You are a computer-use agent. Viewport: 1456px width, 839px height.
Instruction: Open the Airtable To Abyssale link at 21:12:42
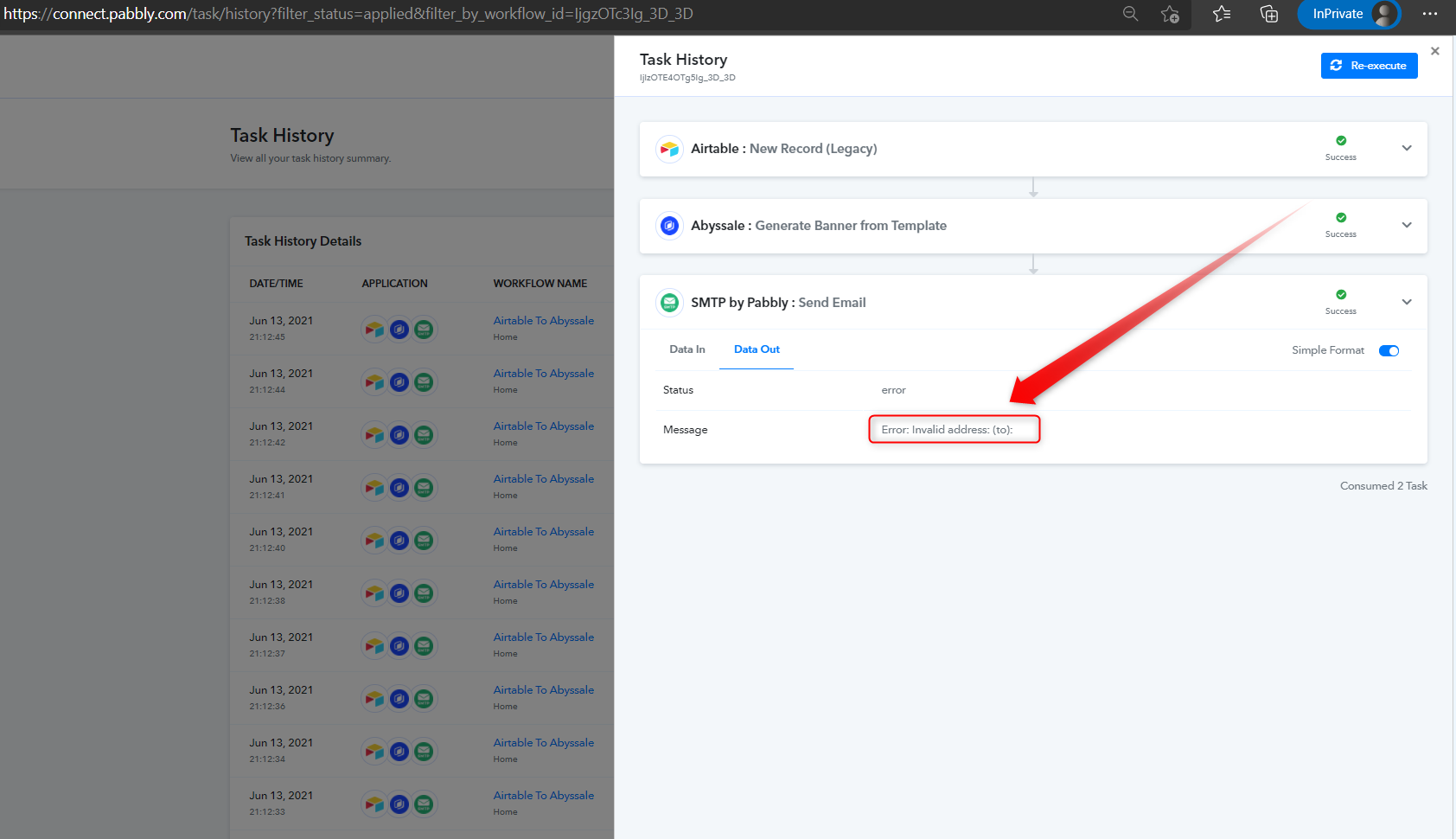[544, 426]
